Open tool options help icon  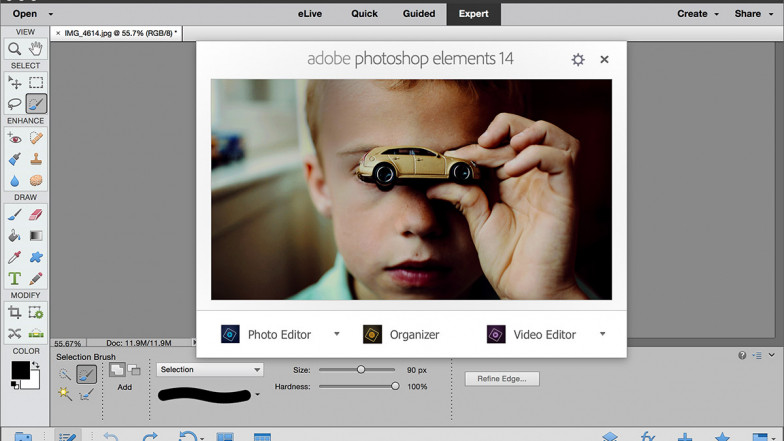pyautogui.click(x=742, y=355)
